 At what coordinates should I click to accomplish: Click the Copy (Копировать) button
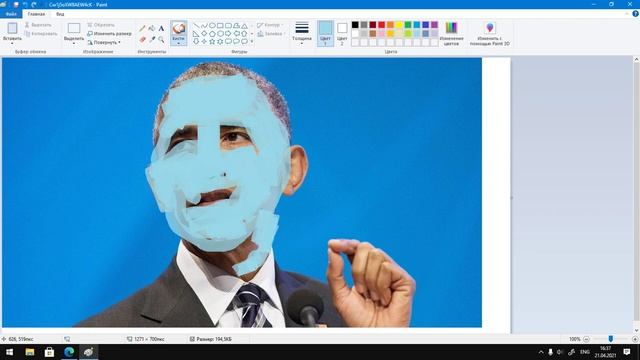[41, 34]
